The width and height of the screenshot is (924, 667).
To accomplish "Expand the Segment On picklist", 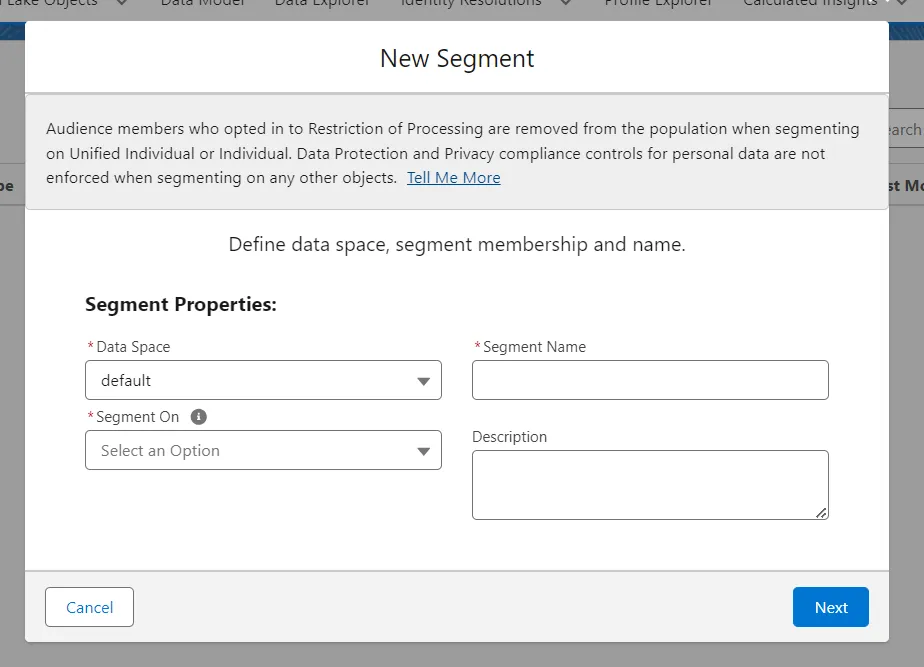I will coord(263,450).
